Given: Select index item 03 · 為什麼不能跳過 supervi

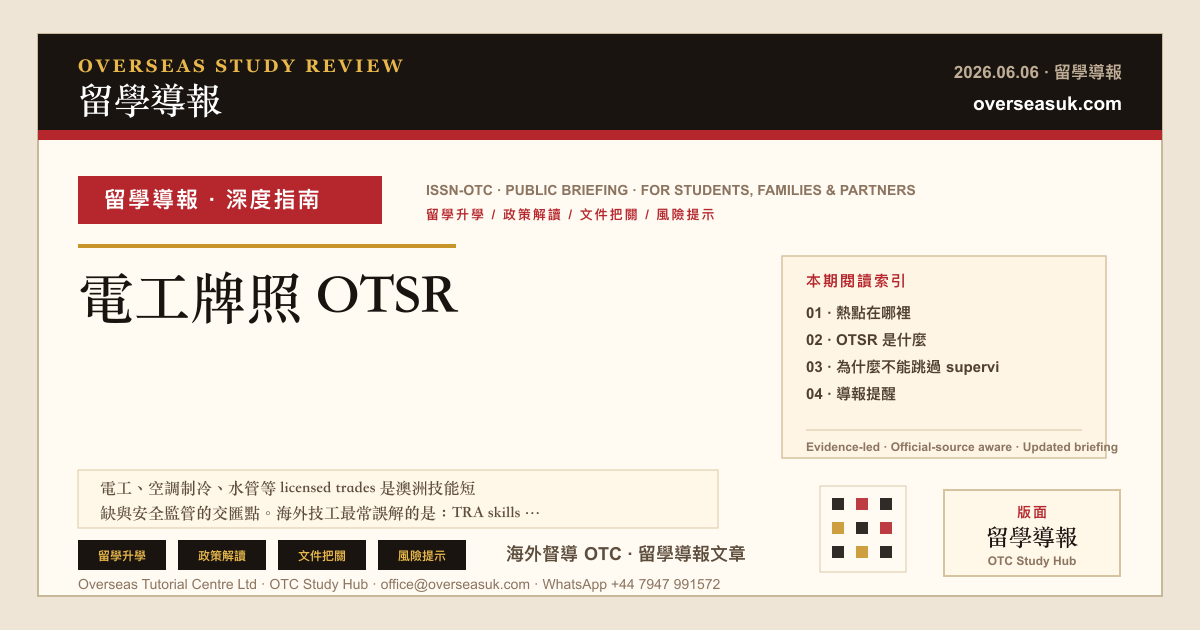Looking at the screenshot, I should [902, 367].
